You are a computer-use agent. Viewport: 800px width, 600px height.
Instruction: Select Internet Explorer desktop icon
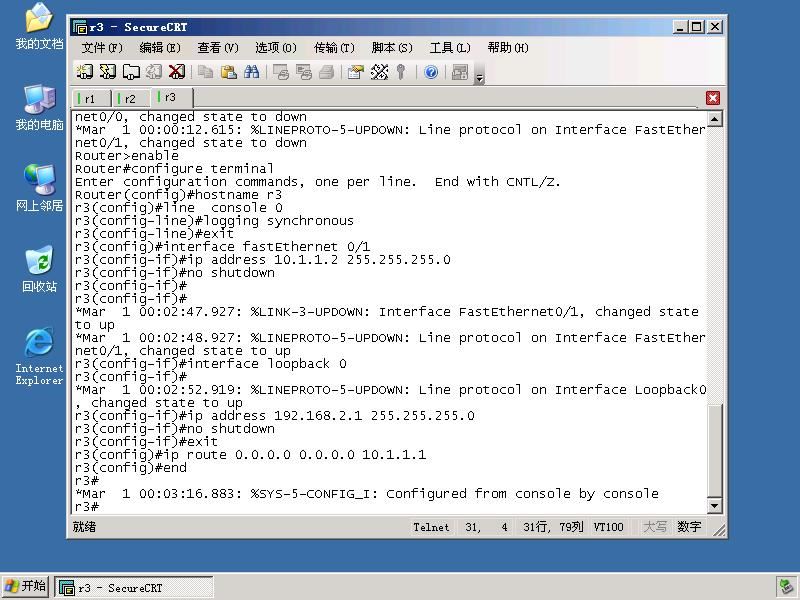(x=39, y=357)
